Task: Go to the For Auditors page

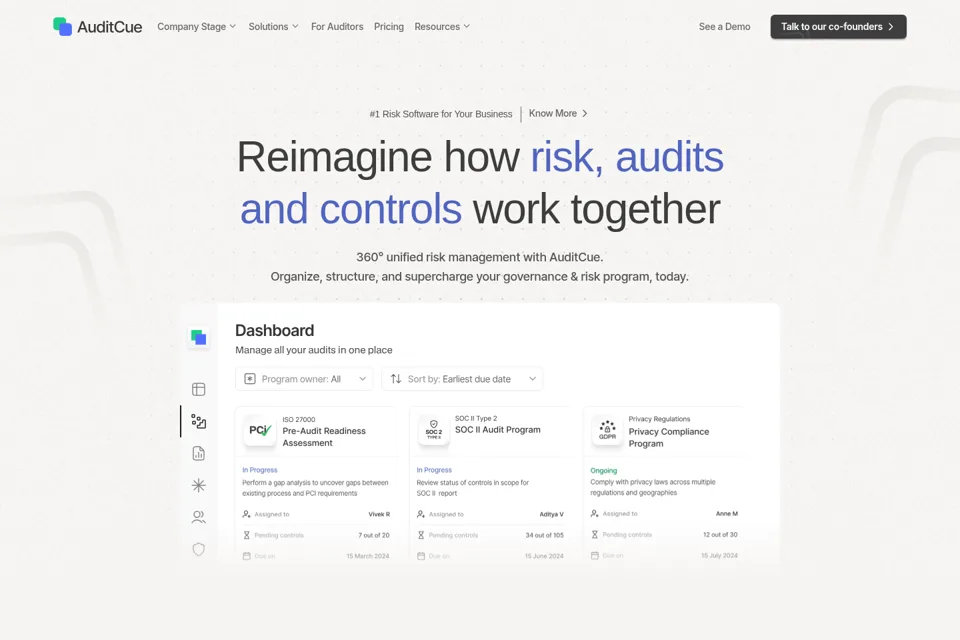Action: click(x=337, y=26)
